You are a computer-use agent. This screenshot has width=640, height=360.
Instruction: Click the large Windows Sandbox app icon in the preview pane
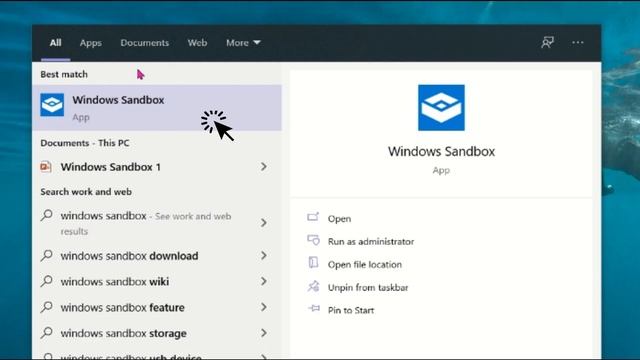(441, 108)
